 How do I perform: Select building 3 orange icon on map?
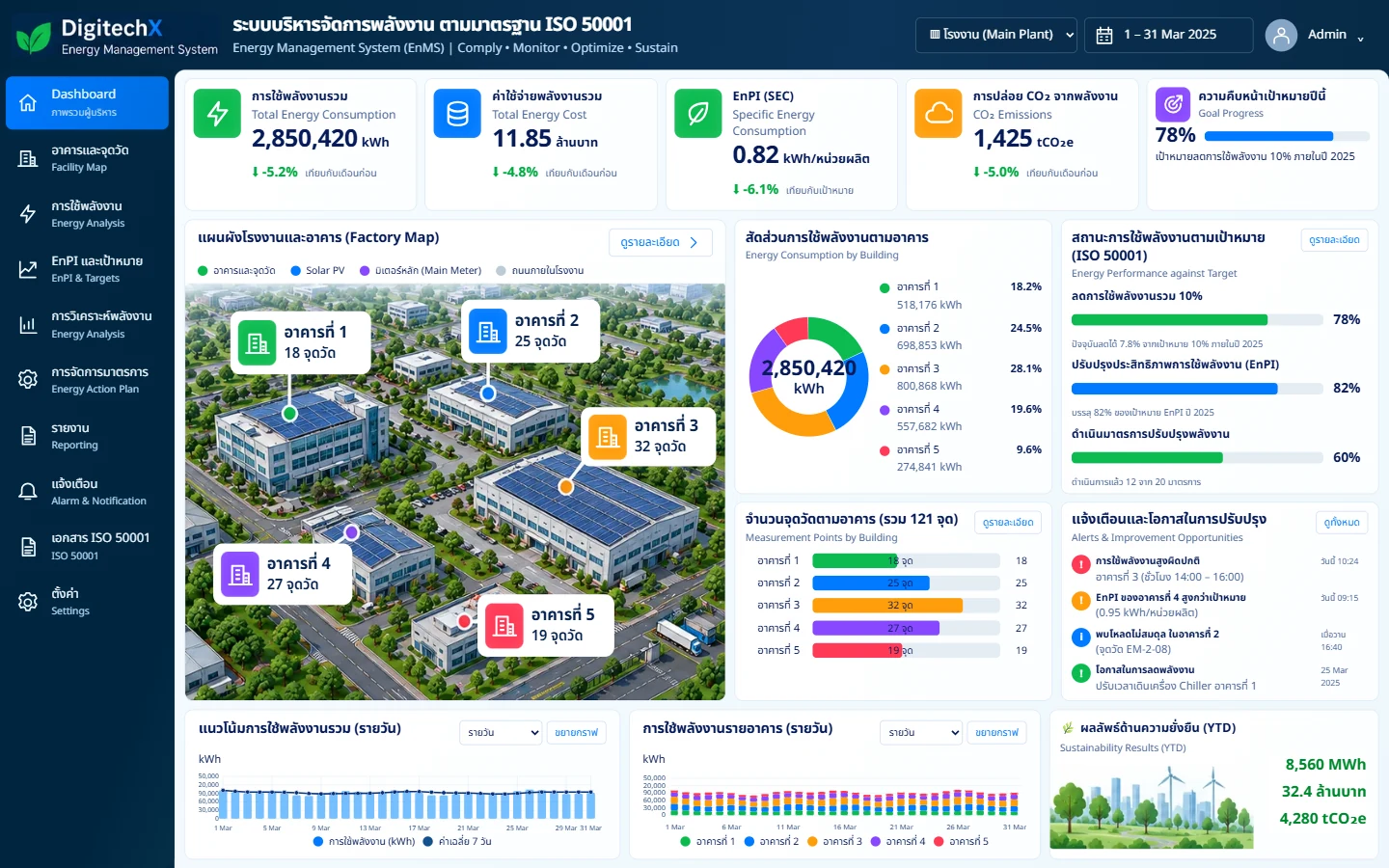click(608, 436)
